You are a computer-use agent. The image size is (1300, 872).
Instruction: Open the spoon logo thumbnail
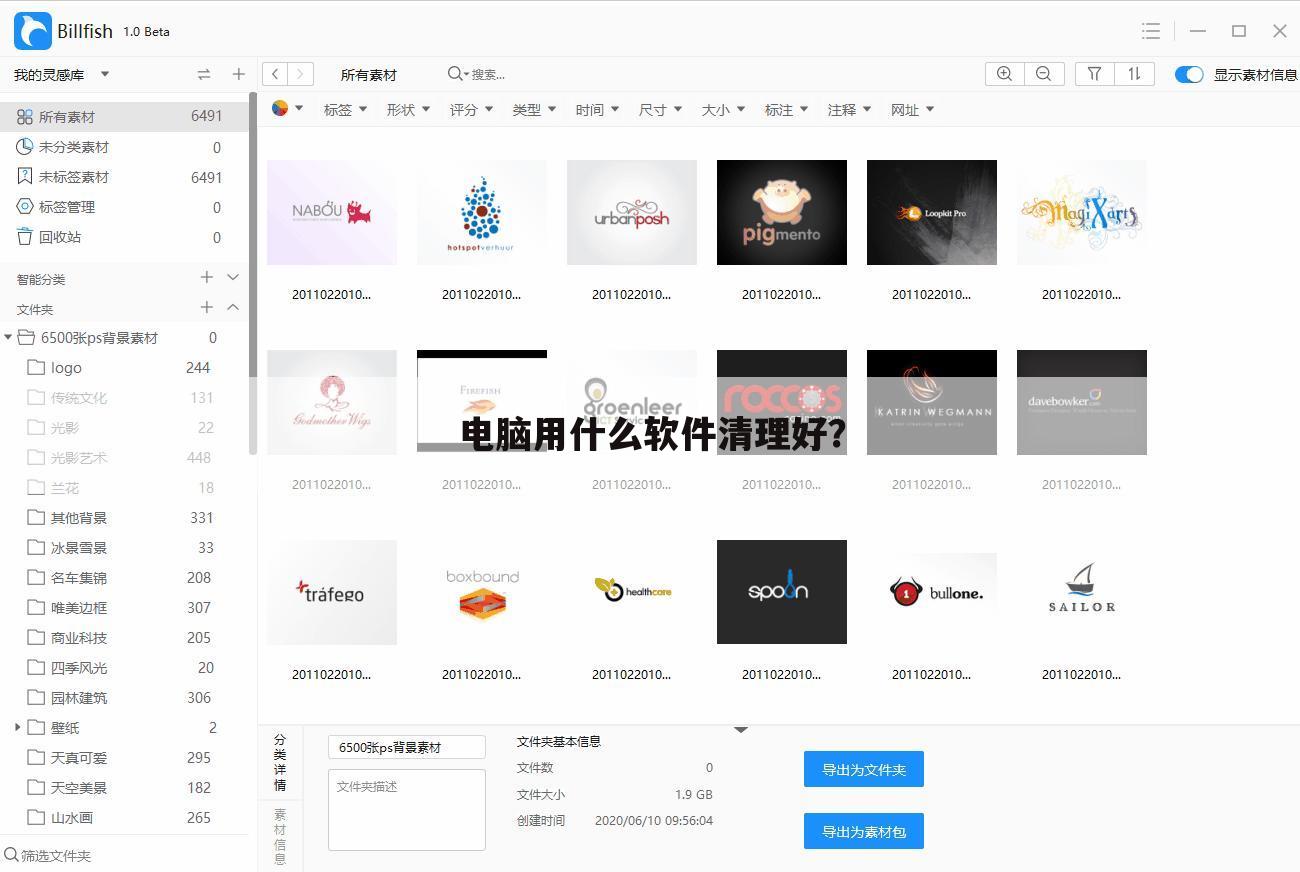[x=782, y=592]
